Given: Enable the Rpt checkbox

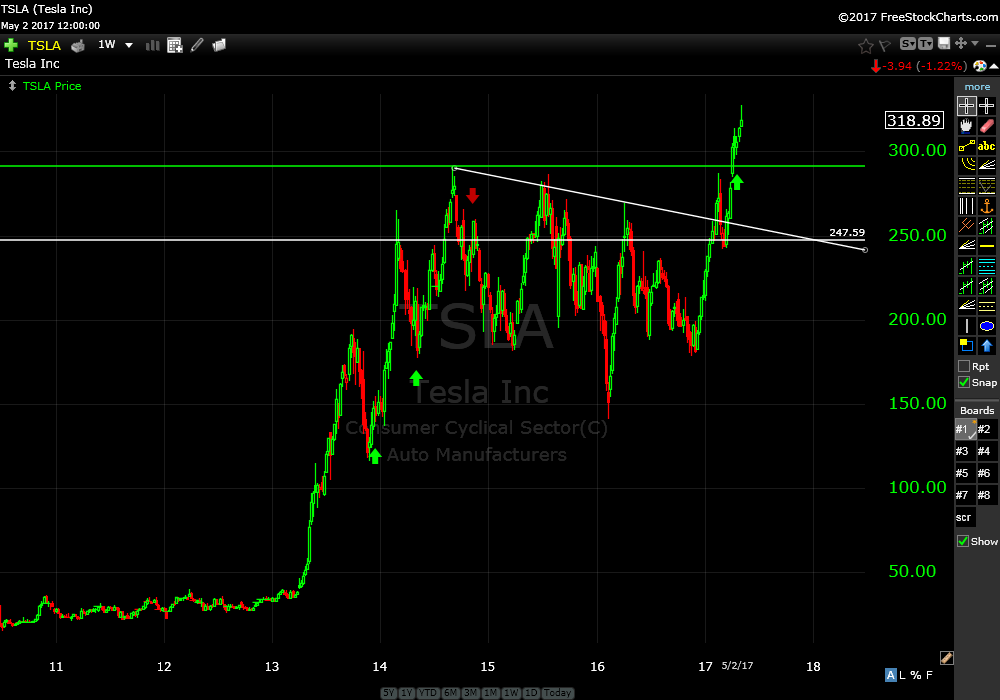Looking at the screenshot, I should [964, 366].
